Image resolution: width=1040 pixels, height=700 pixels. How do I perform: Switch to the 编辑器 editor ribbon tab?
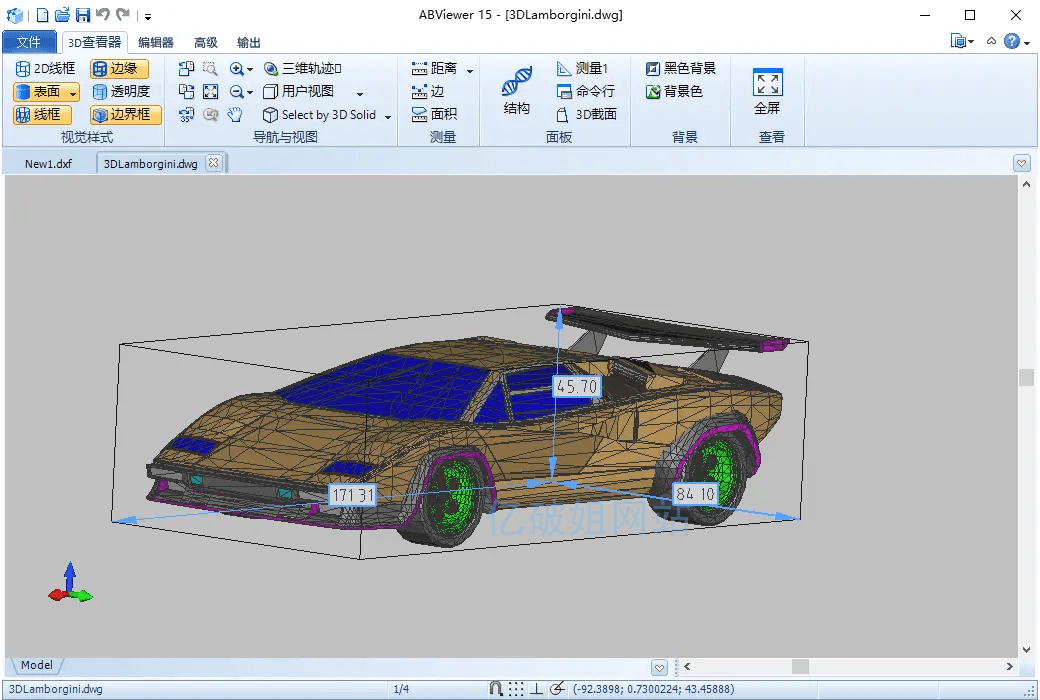156,42
